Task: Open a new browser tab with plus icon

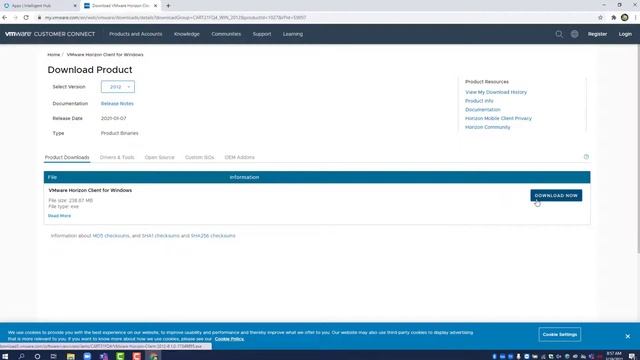Action: coord(168,6)
